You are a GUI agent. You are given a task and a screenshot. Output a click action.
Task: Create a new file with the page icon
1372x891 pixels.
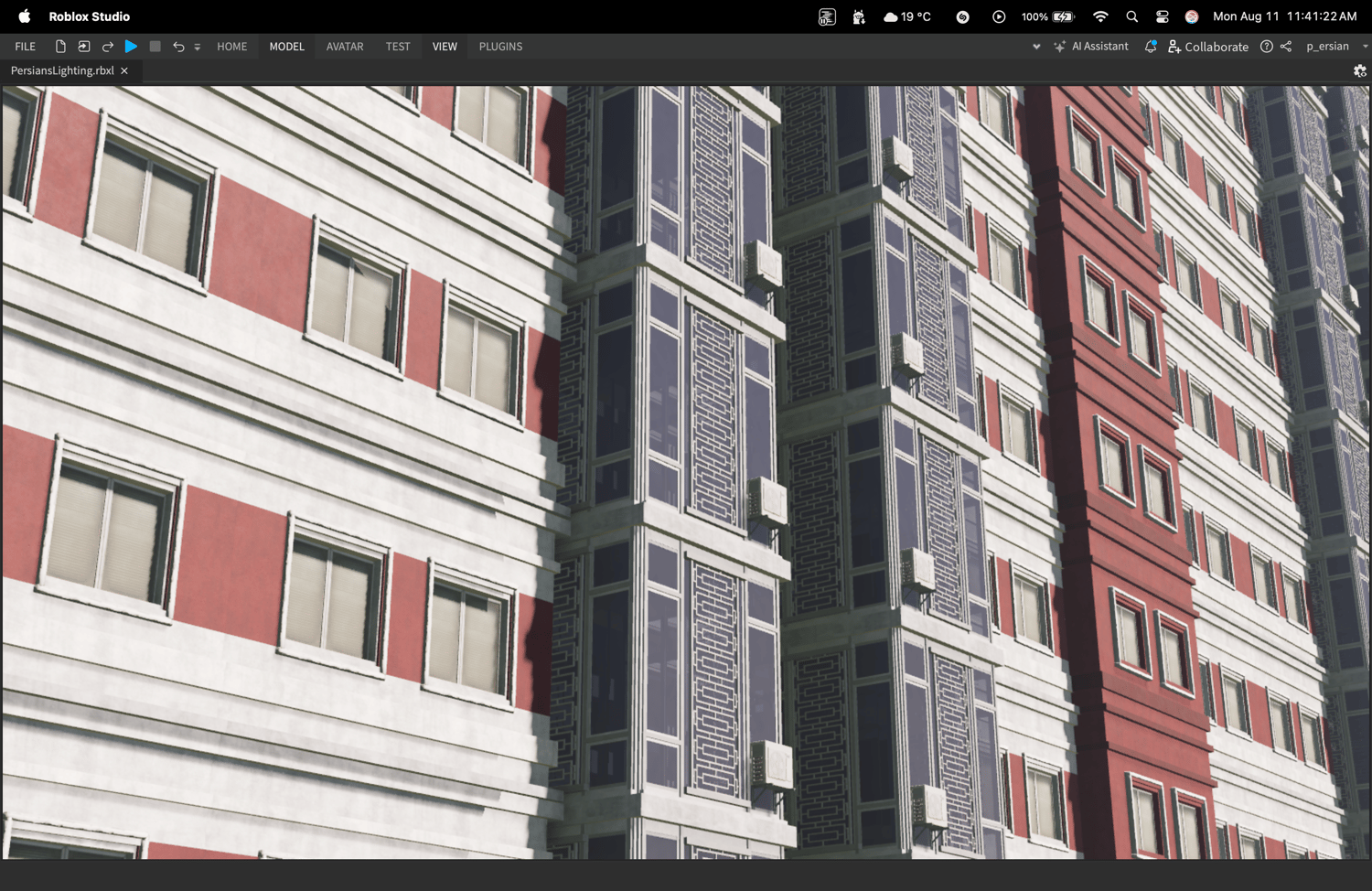(x=60, y=47)
